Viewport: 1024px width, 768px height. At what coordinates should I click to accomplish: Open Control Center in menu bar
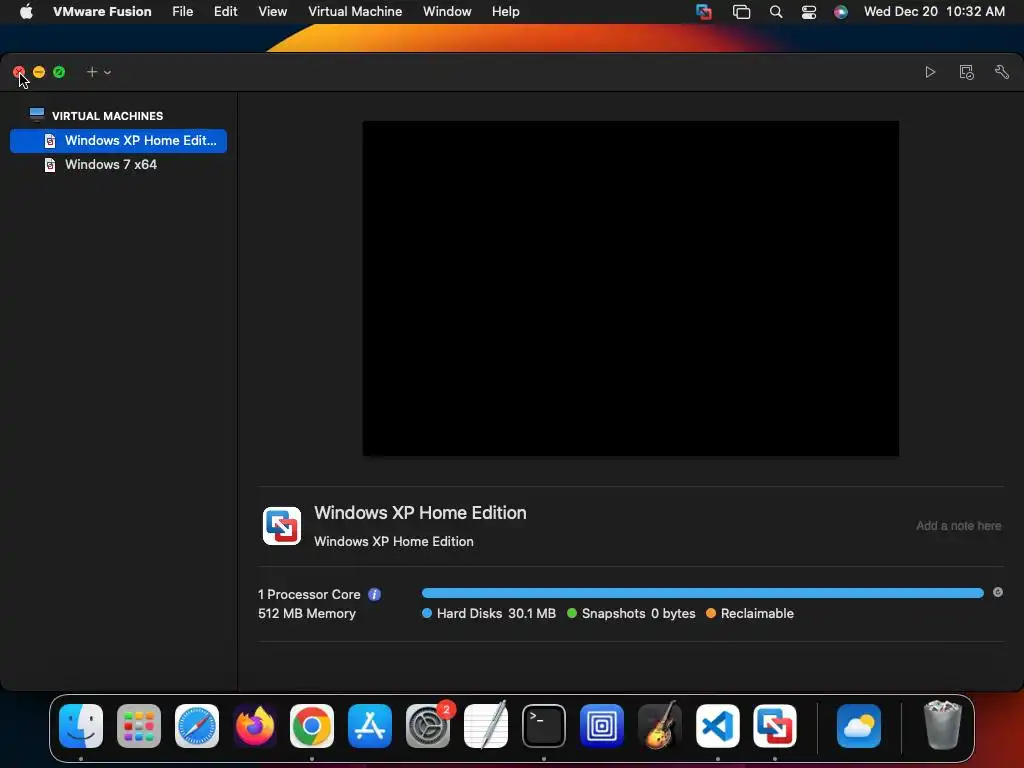(808, 12)
